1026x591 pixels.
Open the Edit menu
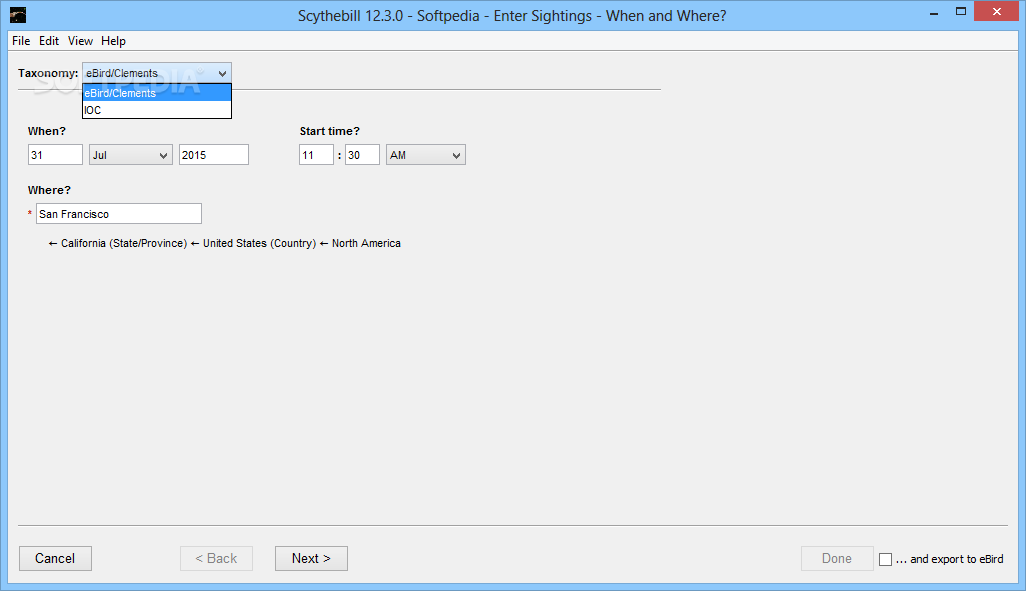point(49,41)
